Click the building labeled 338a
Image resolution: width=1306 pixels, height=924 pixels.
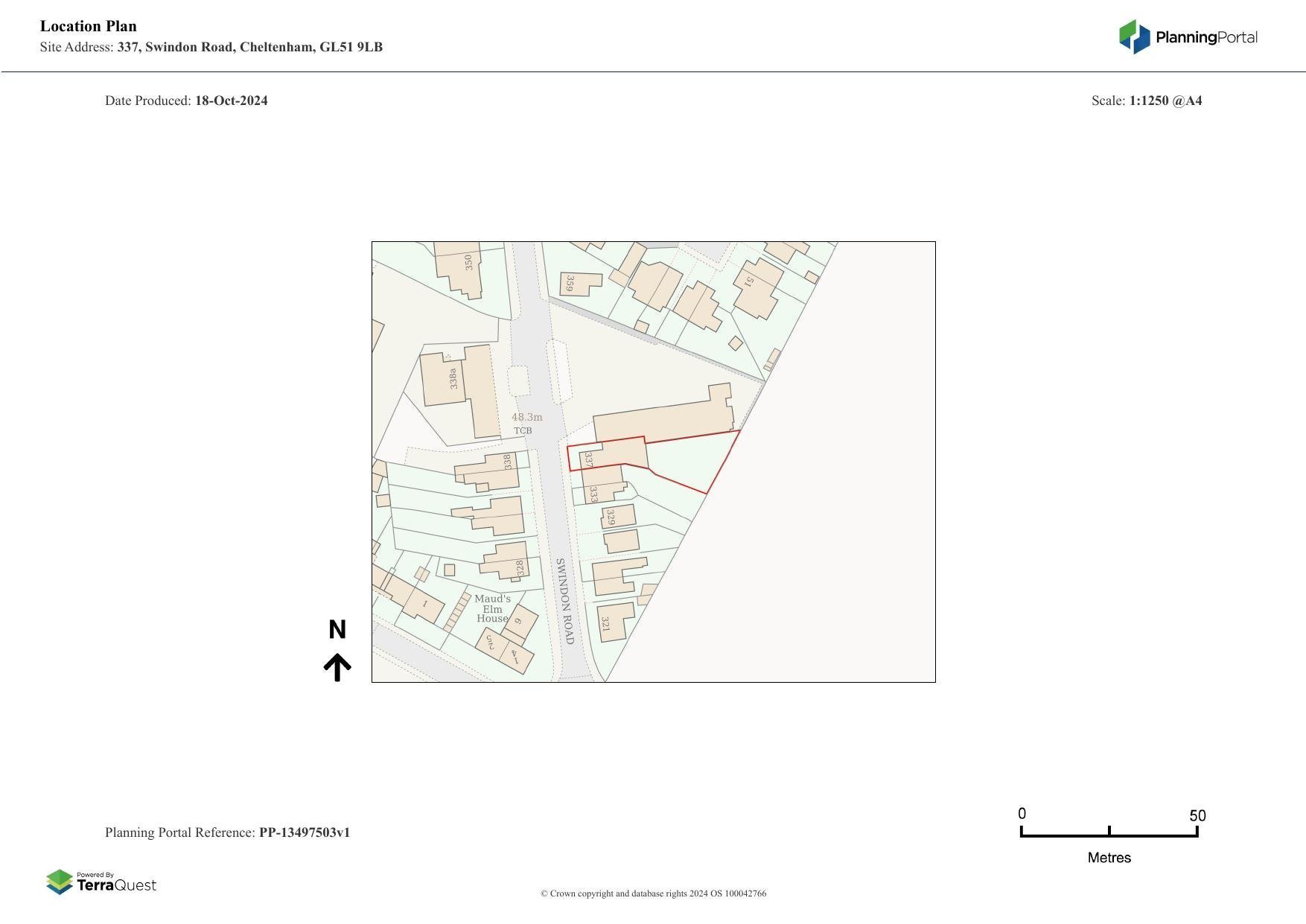click(445, 379)
